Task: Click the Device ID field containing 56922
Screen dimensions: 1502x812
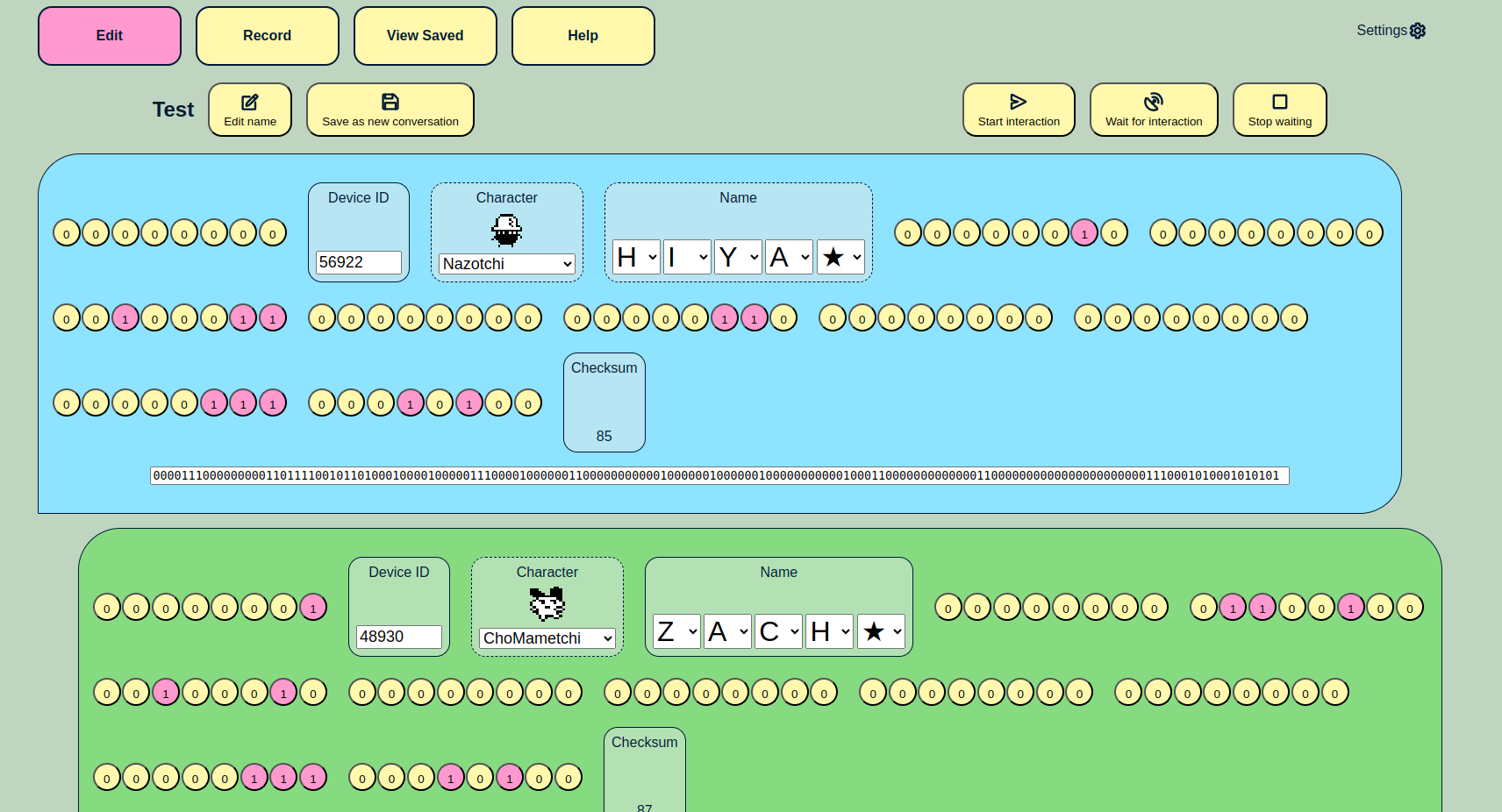Action: click(358, 262)
